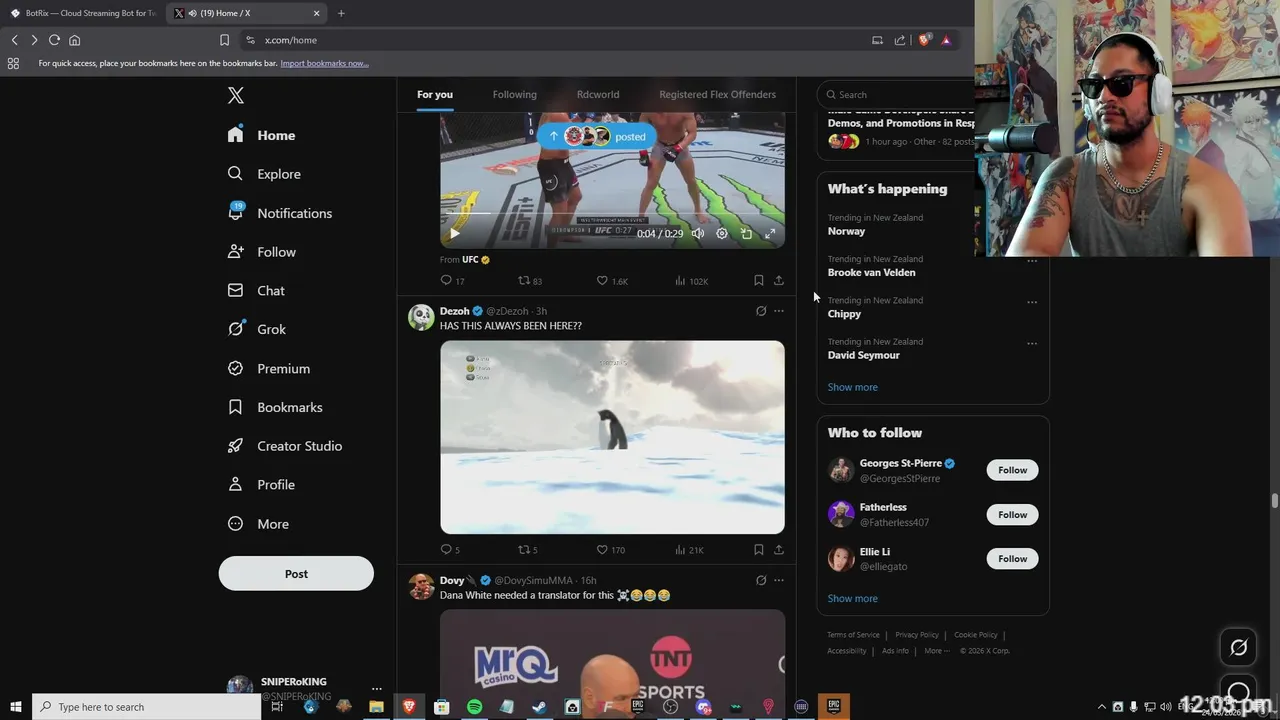The height and width of the screenshot is (720, 1280).
Task: Open more options on Dezoh's post
Action: pos(779,311)
